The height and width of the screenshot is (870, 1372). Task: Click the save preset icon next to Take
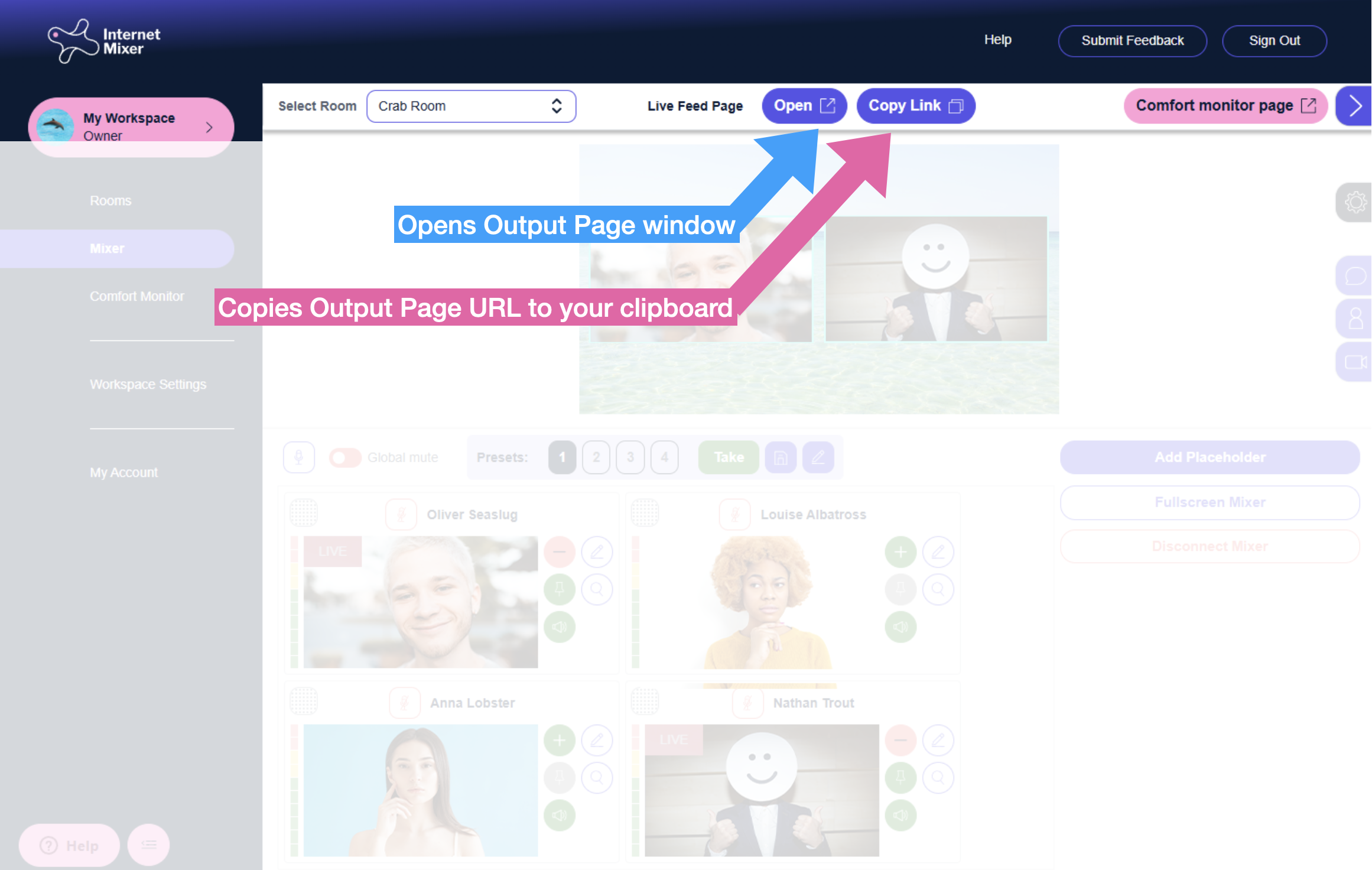[x=781, y=457]
